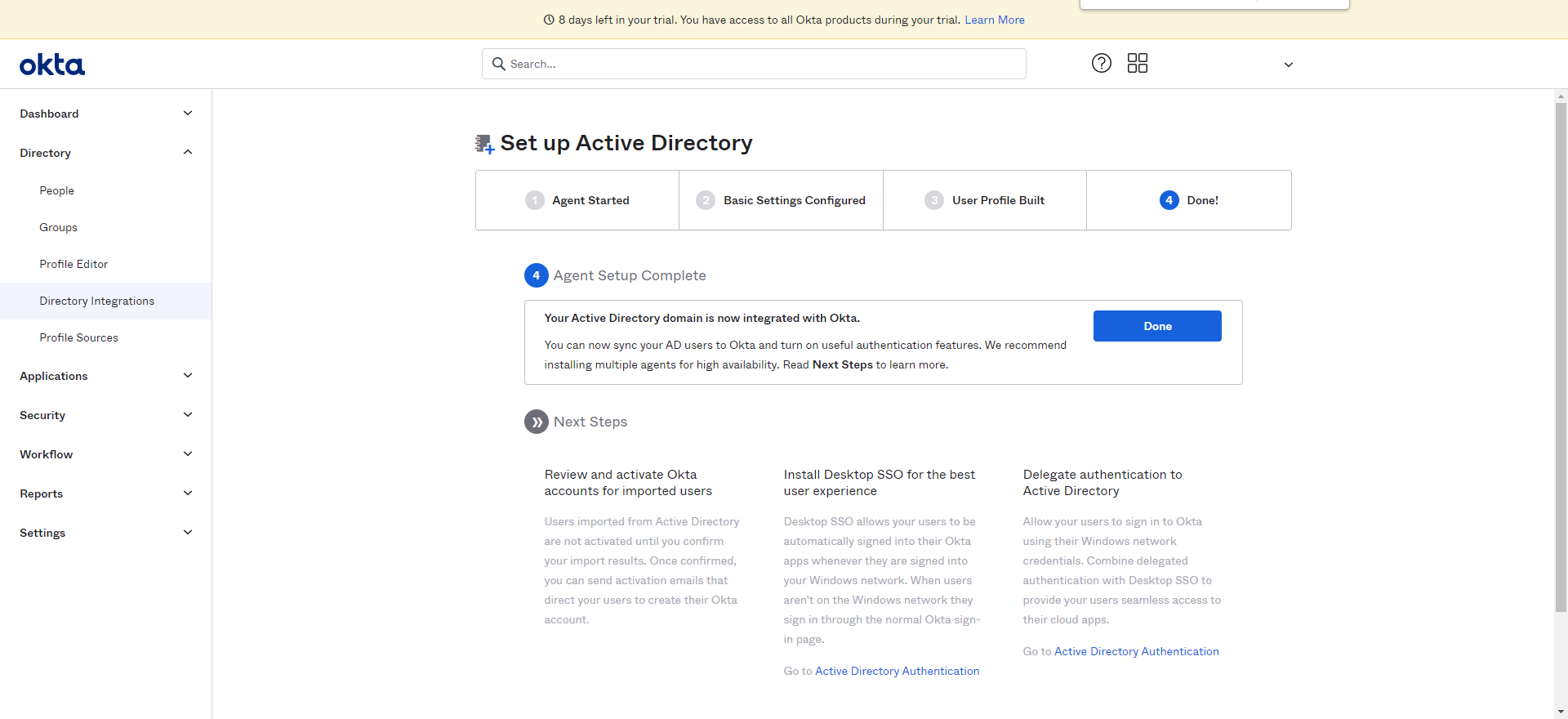Click "Delegate authentication to Active Directory" heading
The image size is (1568, 719).
(x=1102, y=483)
